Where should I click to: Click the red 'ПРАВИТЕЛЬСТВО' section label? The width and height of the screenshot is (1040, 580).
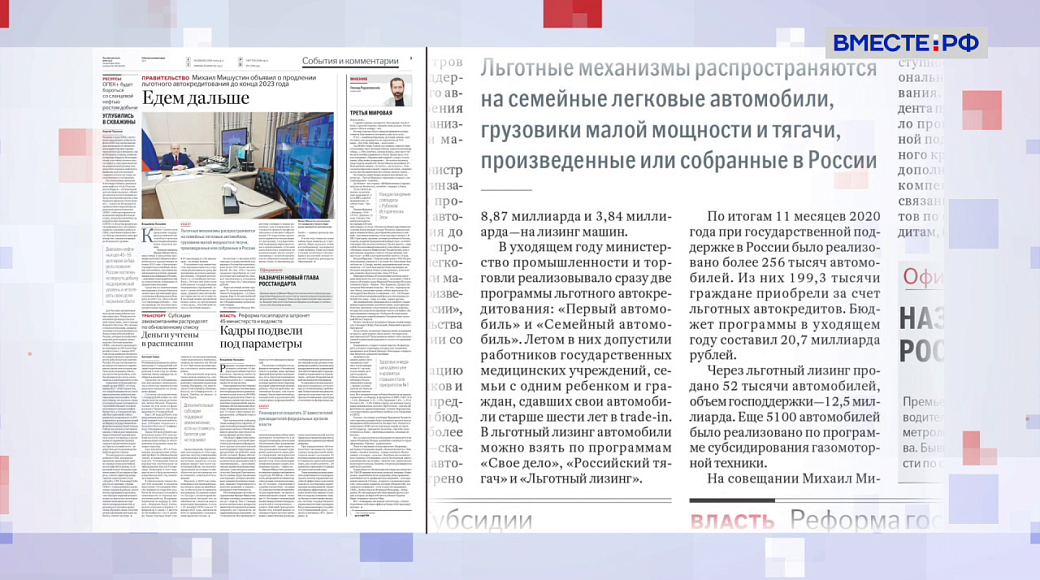[165, 78]
